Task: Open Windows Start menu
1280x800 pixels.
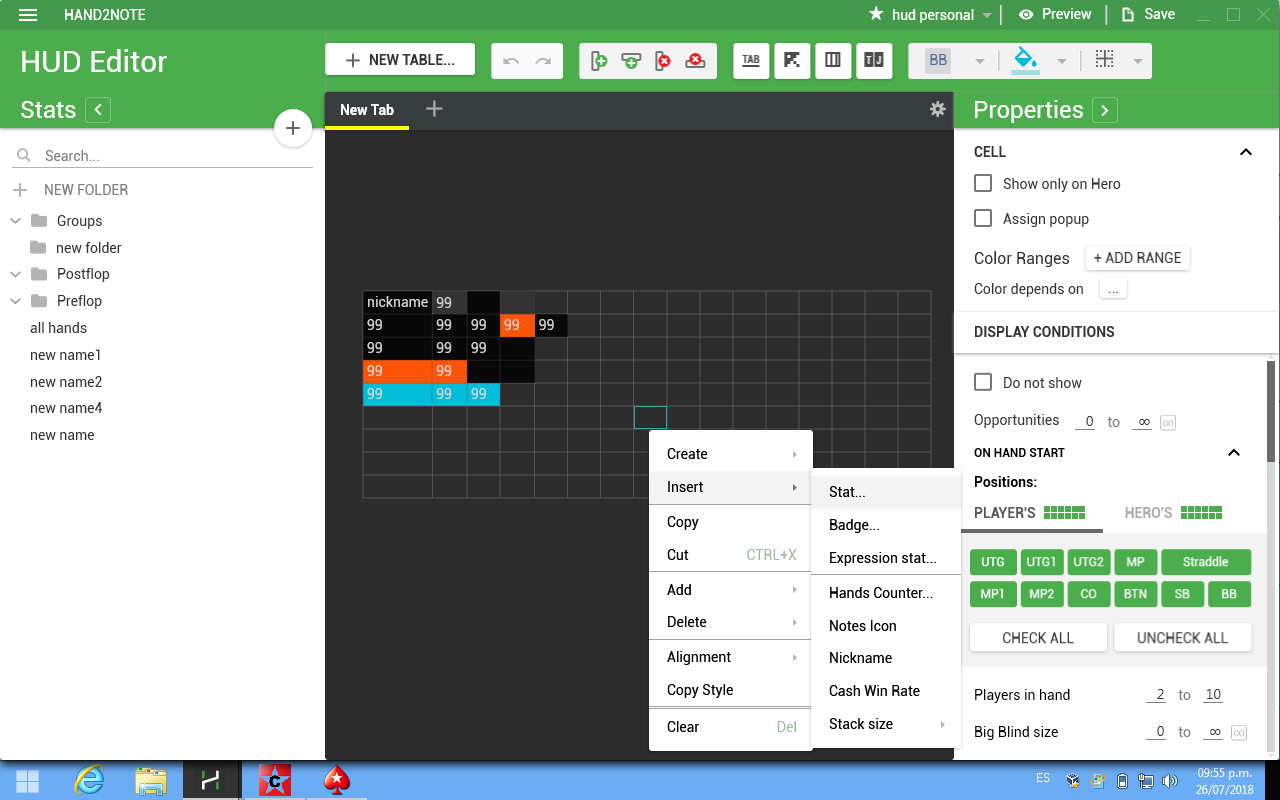Action: pyautogui.click(x=28, y=781)
